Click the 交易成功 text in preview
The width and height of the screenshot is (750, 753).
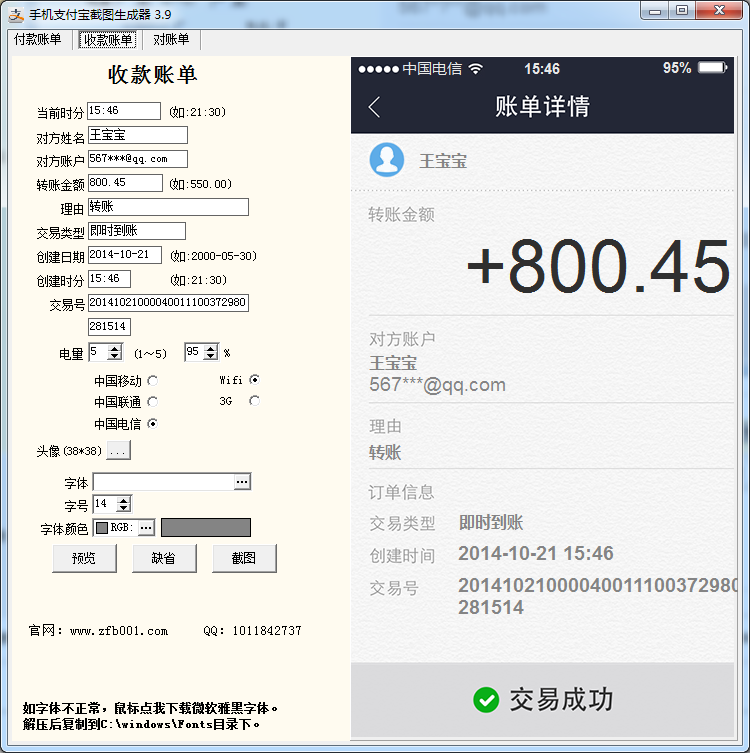[561, 699]
